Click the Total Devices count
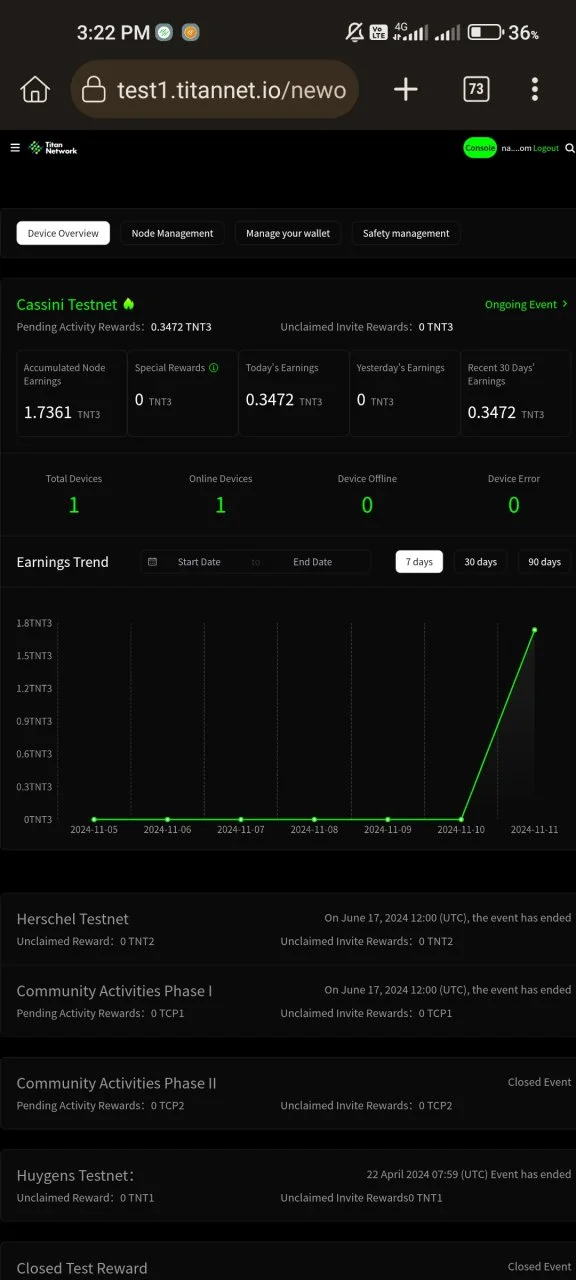Screen dimensions: 576x1280 pos(74,505)
